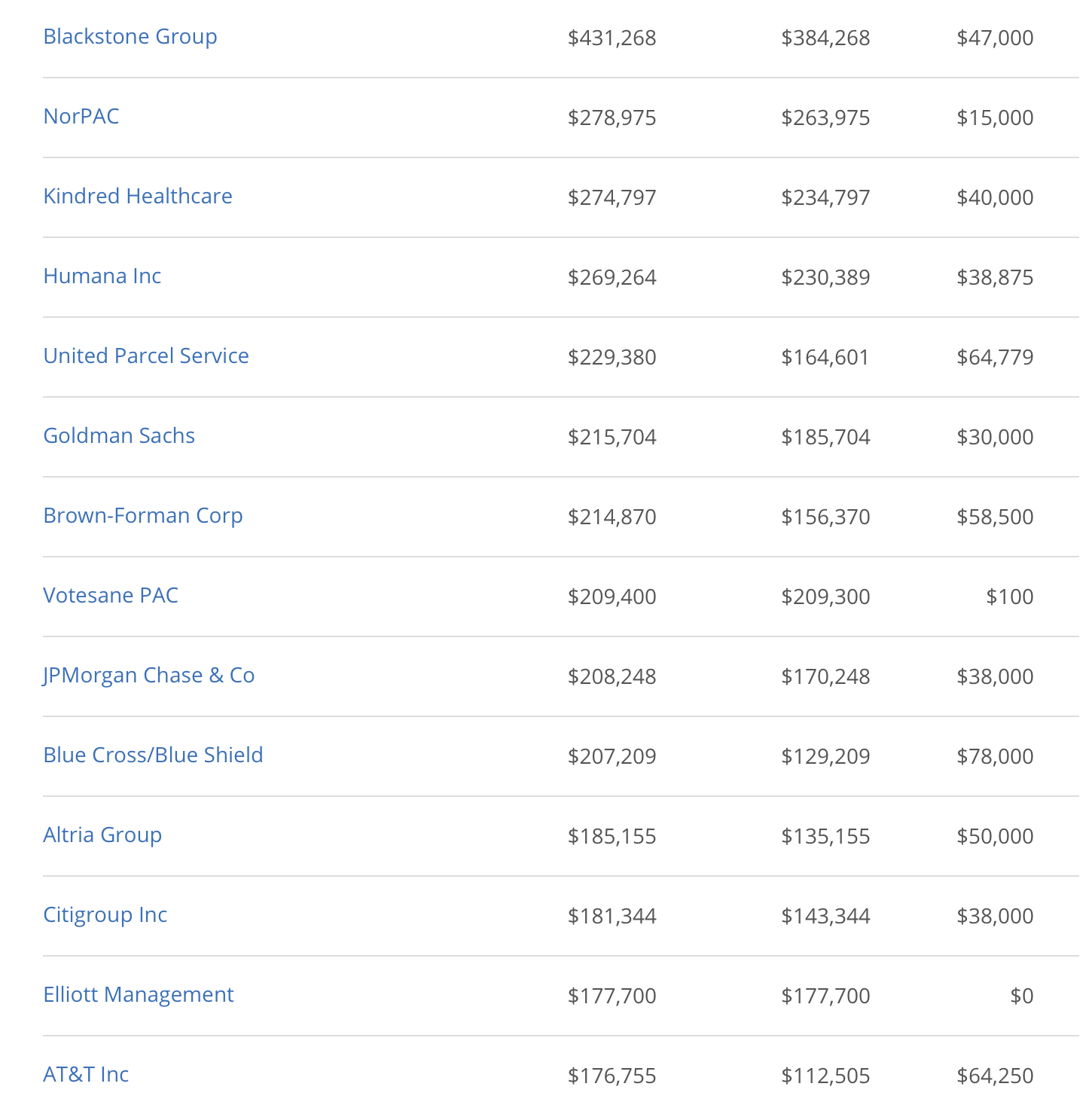Click AT&T Inc's $64,250 amount

point(994,1076)
